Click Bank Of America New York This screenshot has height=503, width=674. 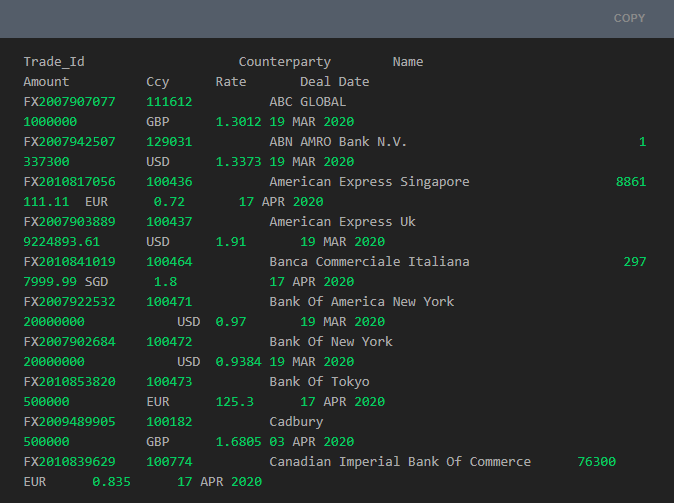pyautogui.click(x=362, y=302)
